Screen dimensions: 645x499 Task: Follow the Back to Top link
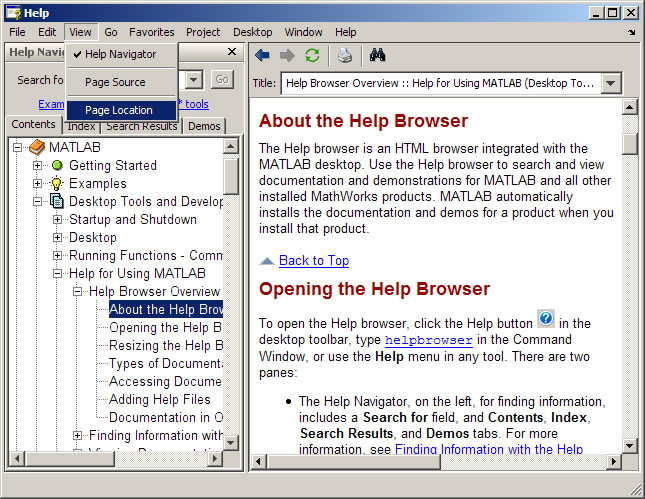313,260
